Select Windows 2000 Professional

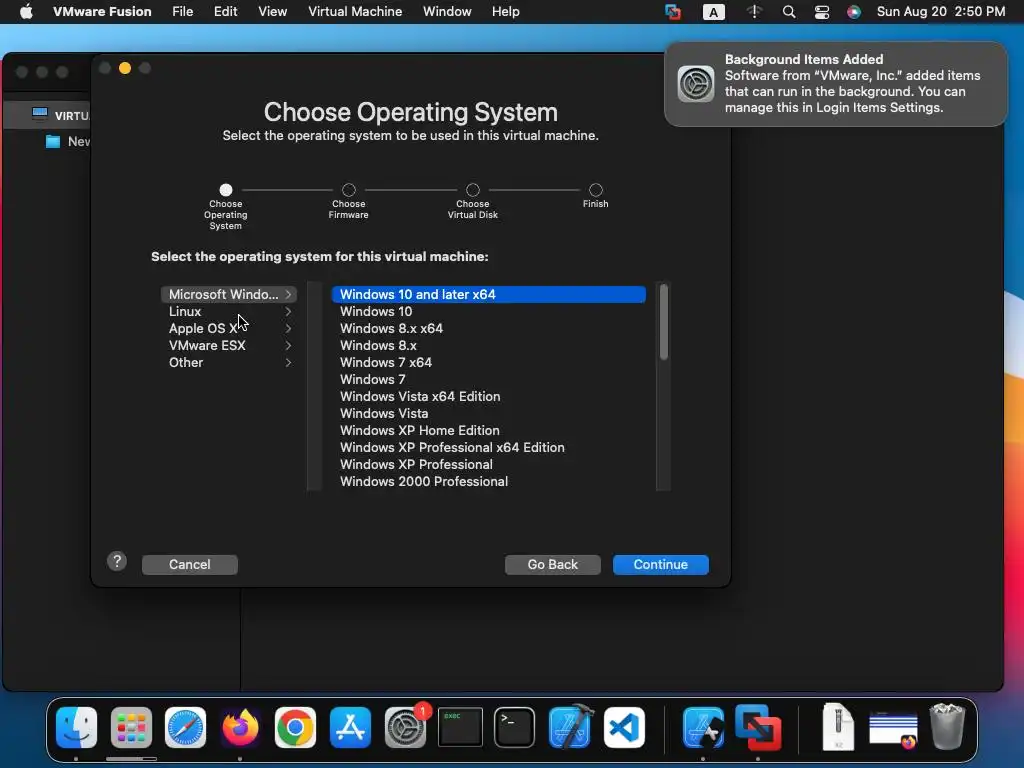point(488,481)
